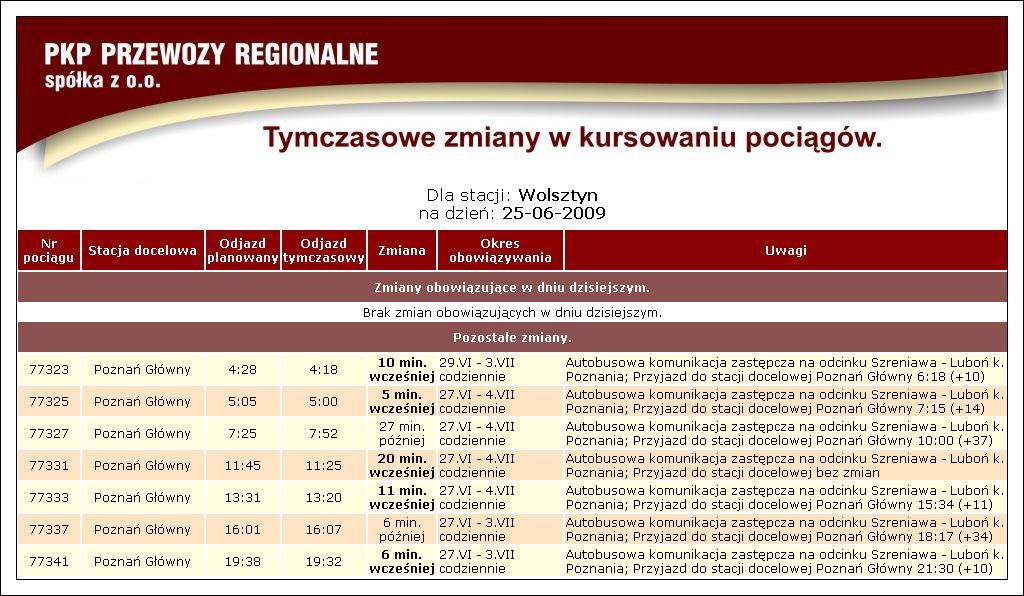
Task: Click the 'Pozostałe zmiany.' section bar
Action: pyautogui.click(x=512, y=337)
